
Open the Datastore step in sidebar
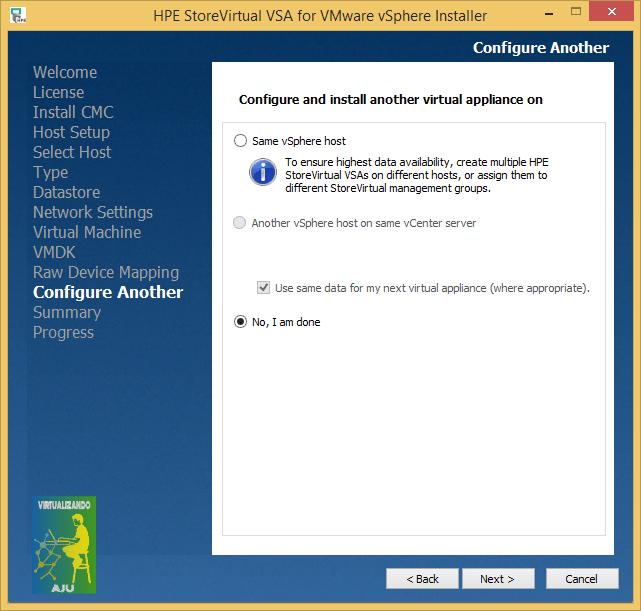(66, 192)
